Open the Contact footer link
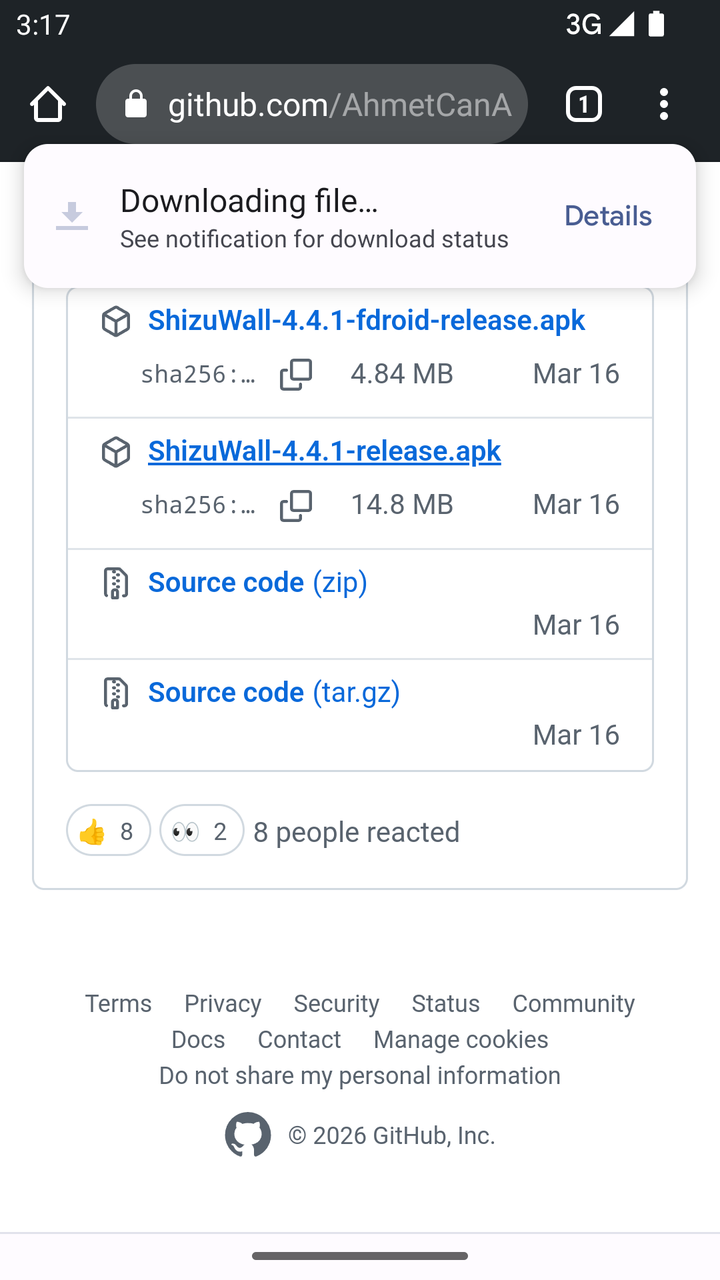The height and width of the screenshot is (1280, 720). [299, 1039]
